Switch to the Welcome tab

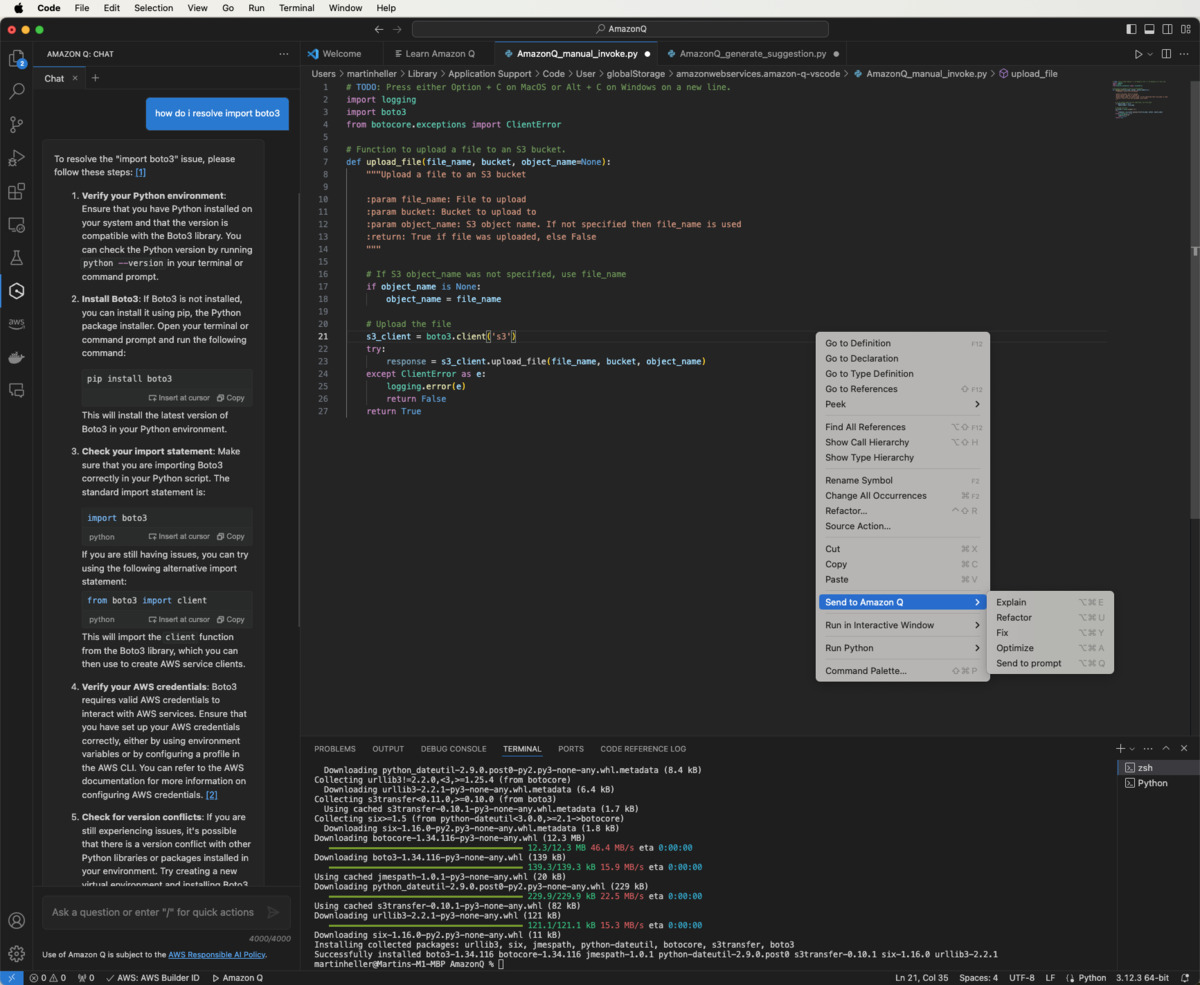pyautogui.click(x=341, y=52)
